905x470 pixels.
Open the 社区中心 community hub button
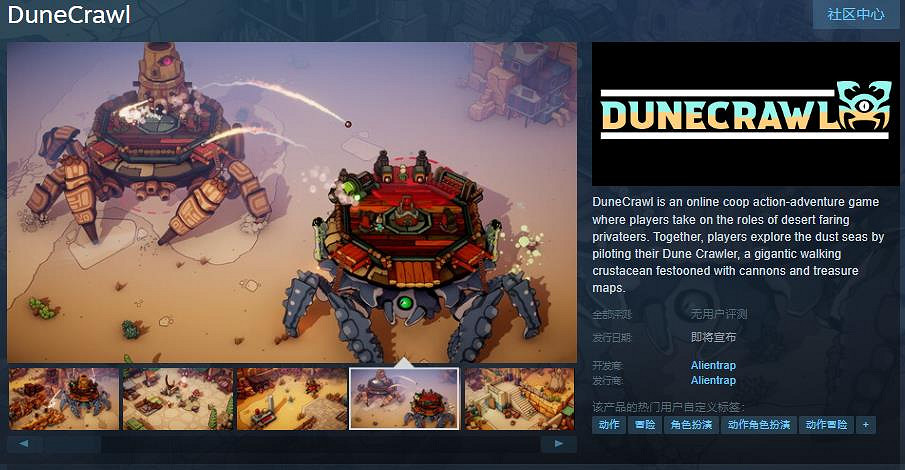point(856,14)
